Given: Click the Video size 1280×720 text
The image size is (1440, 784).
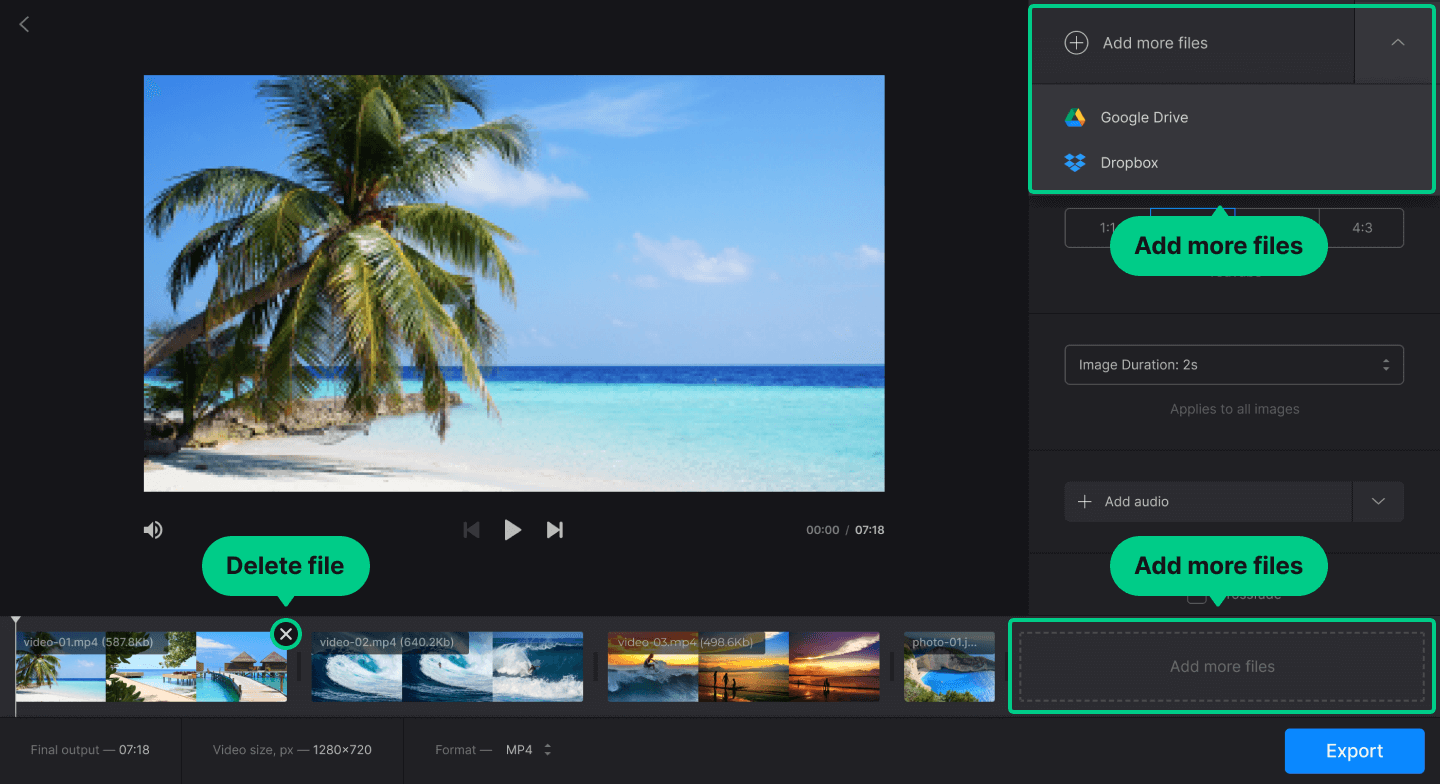Looking at the screenshot, I should (x=292, y=750).
